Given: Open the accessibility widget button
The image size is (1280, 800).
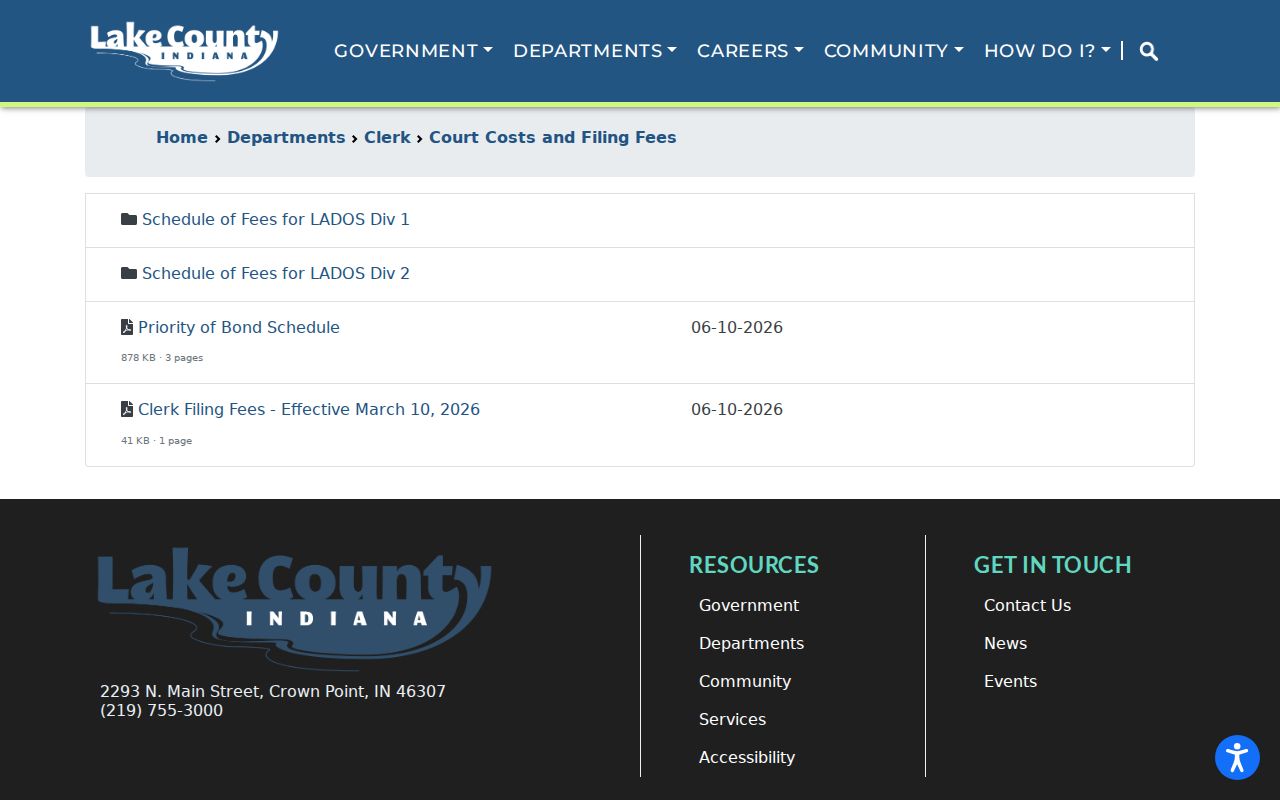Looking at the screenshot, I should pyautogui.click(x=1237, y=757).
